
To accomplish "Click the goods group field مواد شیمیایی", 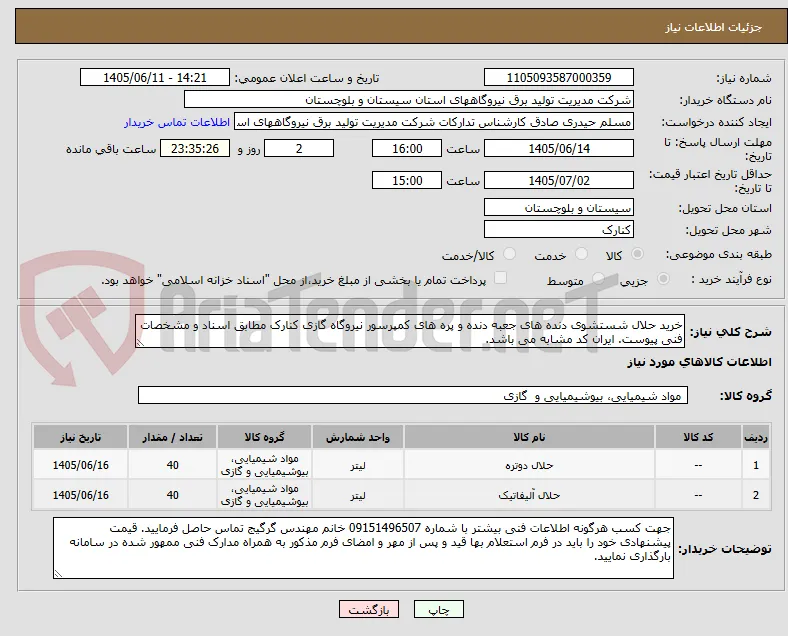I will (x=413, y=395).
